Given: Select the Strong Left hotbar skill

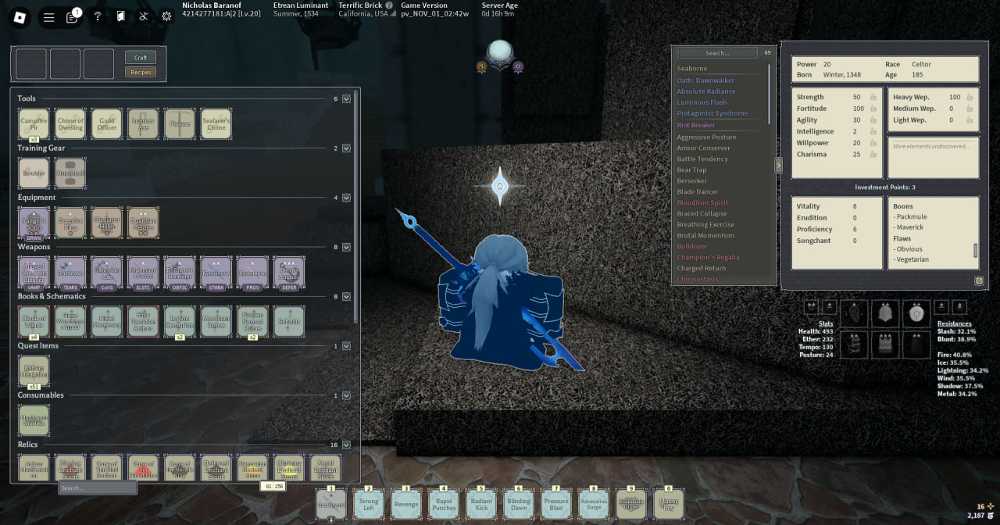Looking at the screenshot, I should pyautogui.click(x=369, y=504).
